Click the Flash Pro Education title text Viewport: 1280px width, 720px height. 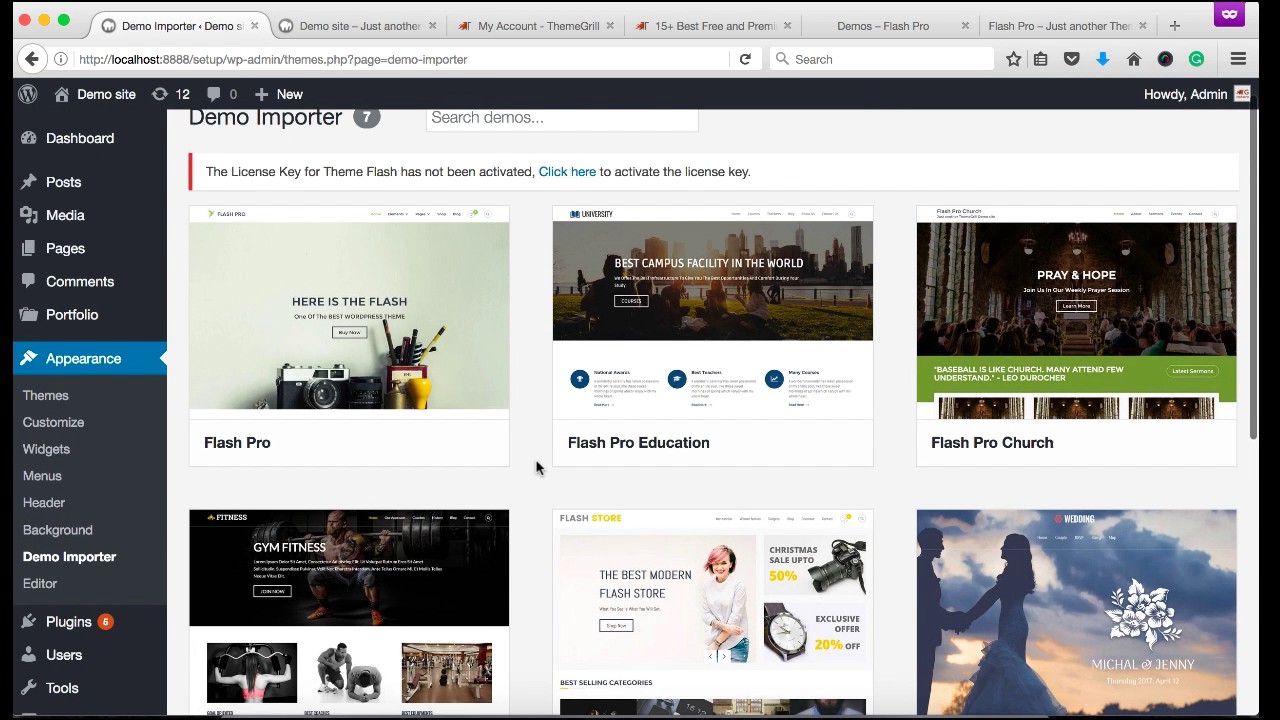(639, 443)
